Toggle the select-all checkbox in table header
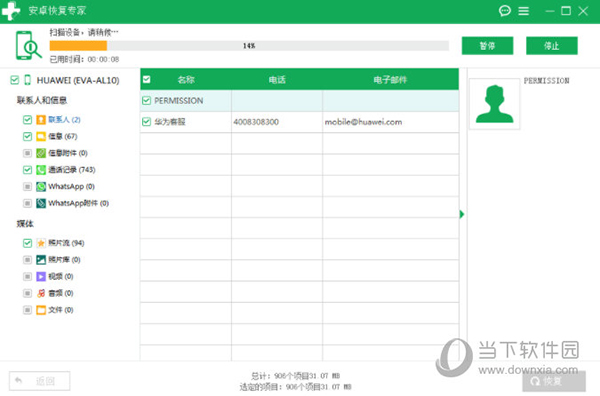This screenshot has width=600, height=396. point(147,80)
